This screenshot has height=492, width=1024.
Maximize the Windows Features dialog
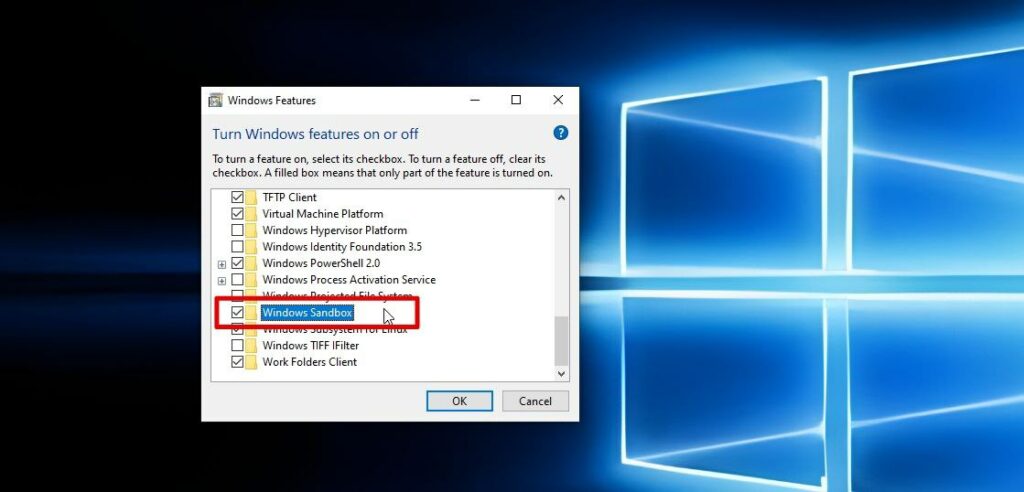(516, 100)
